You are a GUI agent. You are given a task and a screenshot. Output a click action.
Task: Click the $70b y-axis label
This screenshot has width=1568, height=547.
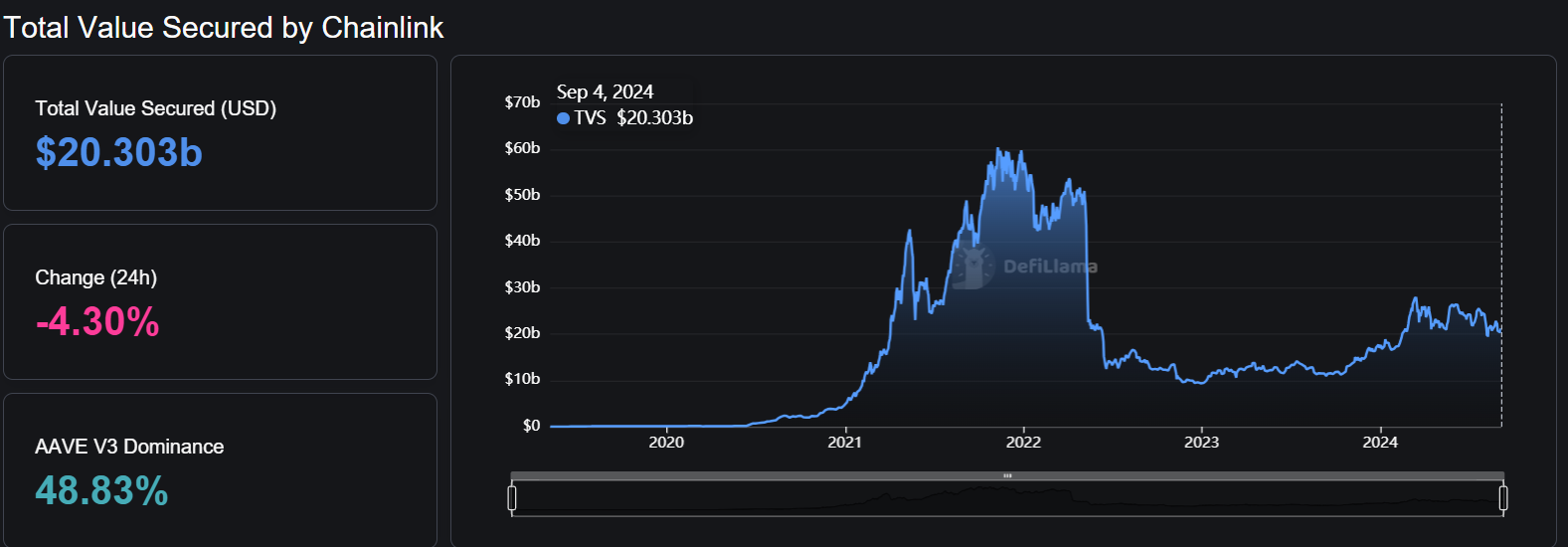click(522, 102)
